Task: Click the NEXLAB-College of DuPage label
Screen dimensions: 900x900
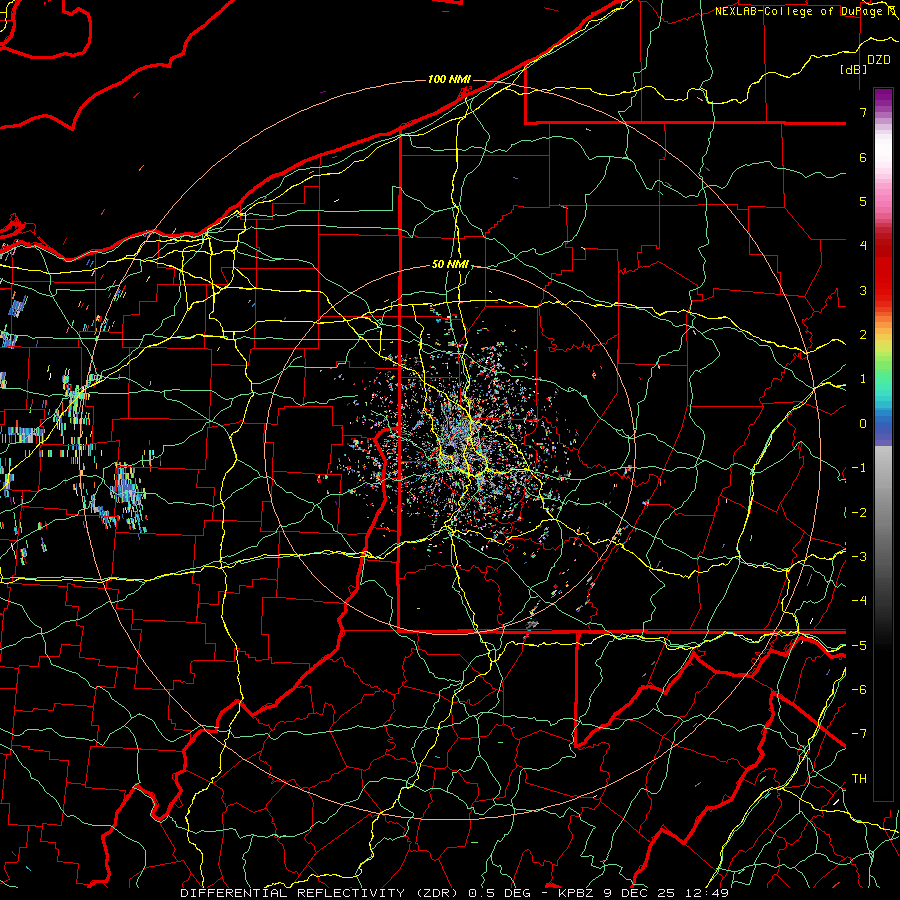Action: coord(805,11)
